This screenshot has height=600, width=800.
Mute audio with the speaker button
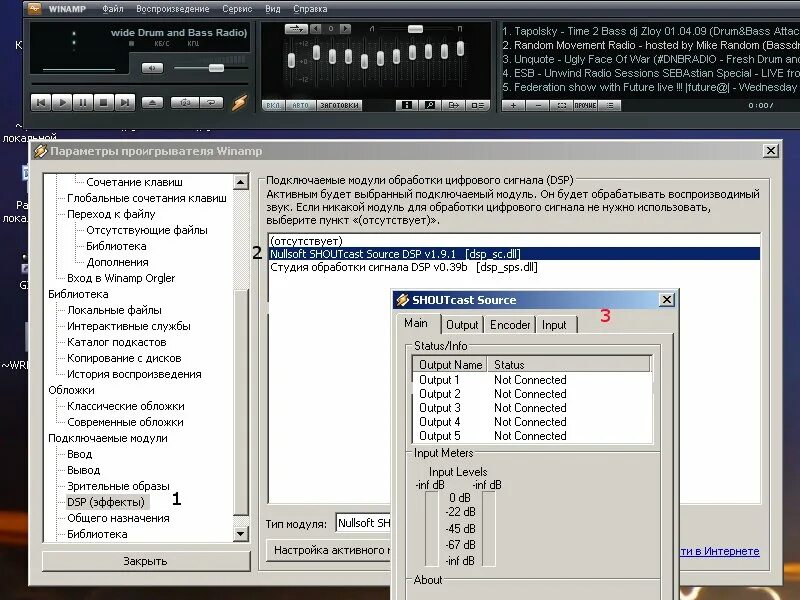tap(152, 68)
